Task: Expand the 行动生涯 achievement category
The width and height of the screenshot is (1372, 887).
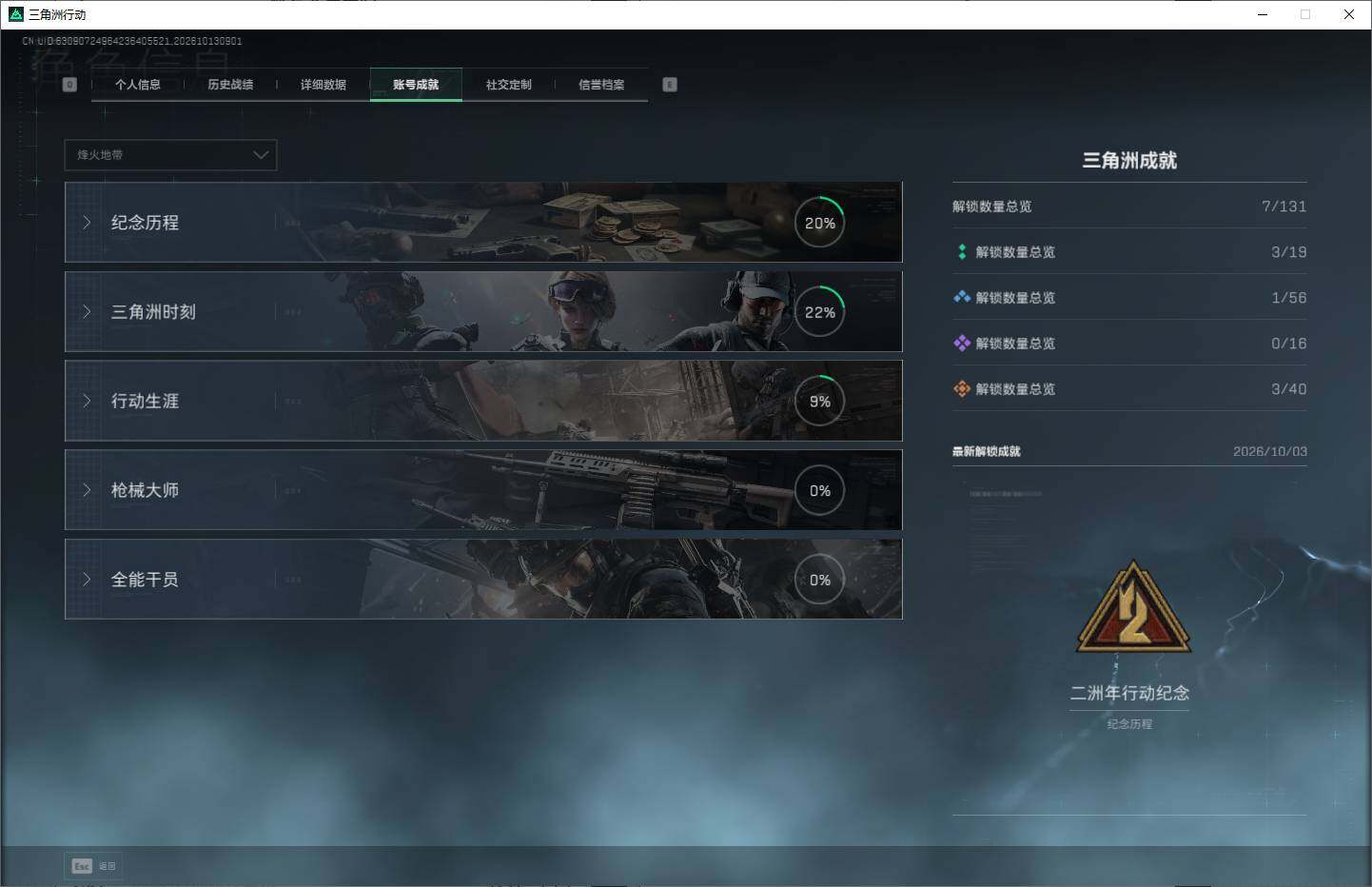Action: [483, 401]
